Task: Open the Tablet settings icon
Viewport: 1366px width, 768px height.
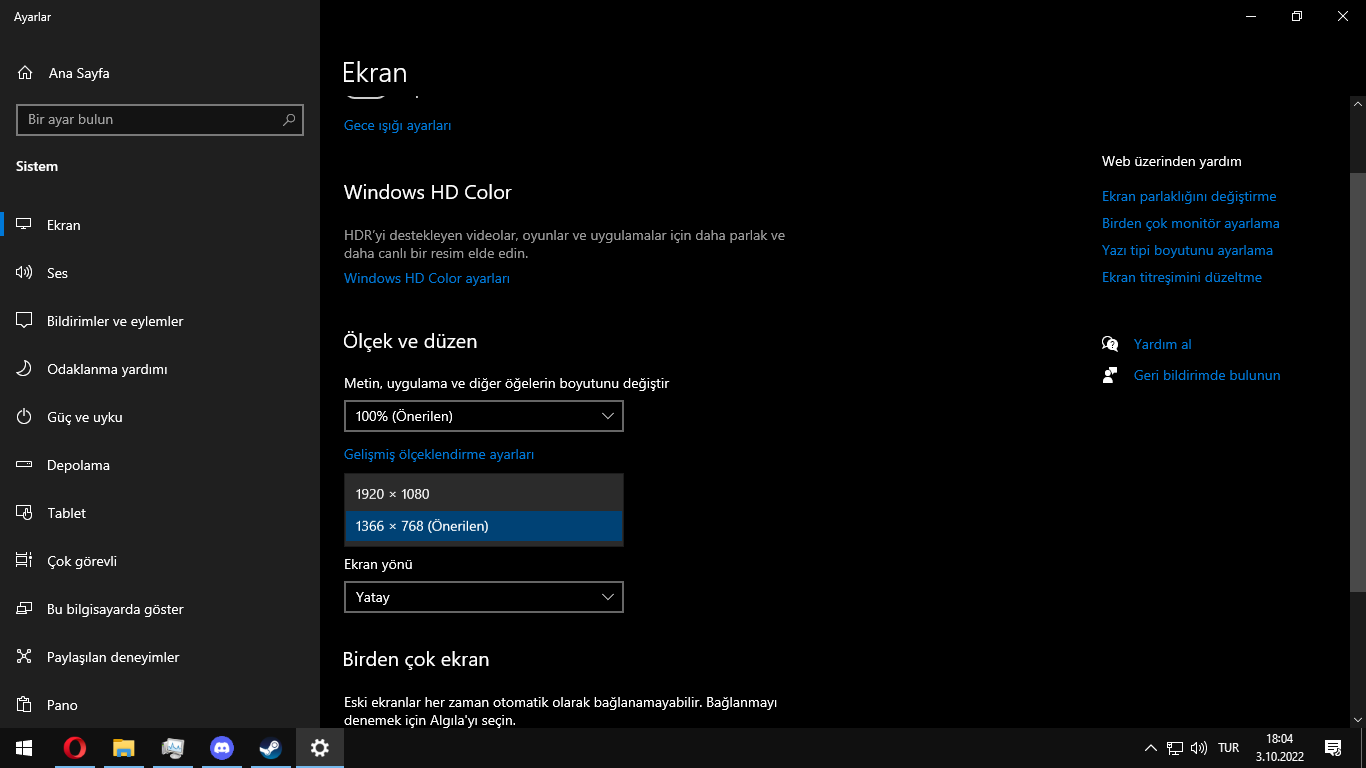Action: pyautogui.click(x=25, y=513)
